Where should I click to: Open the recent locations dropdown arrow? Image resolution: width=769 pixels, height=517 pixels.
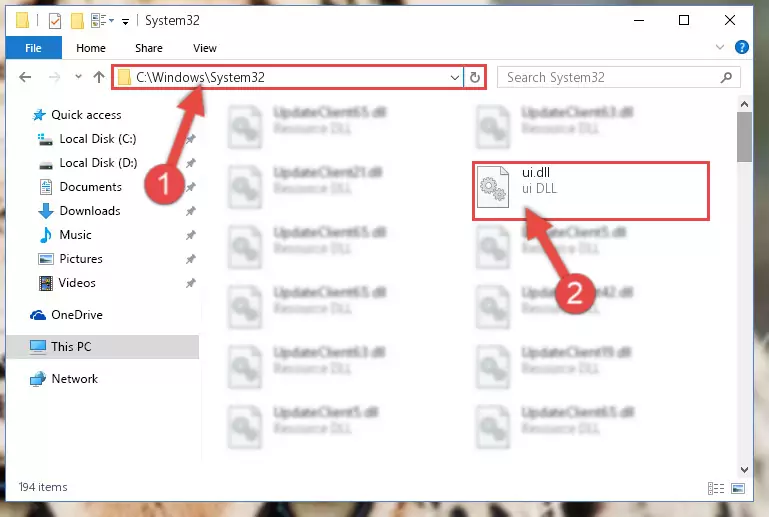click(x=78, y=77)
